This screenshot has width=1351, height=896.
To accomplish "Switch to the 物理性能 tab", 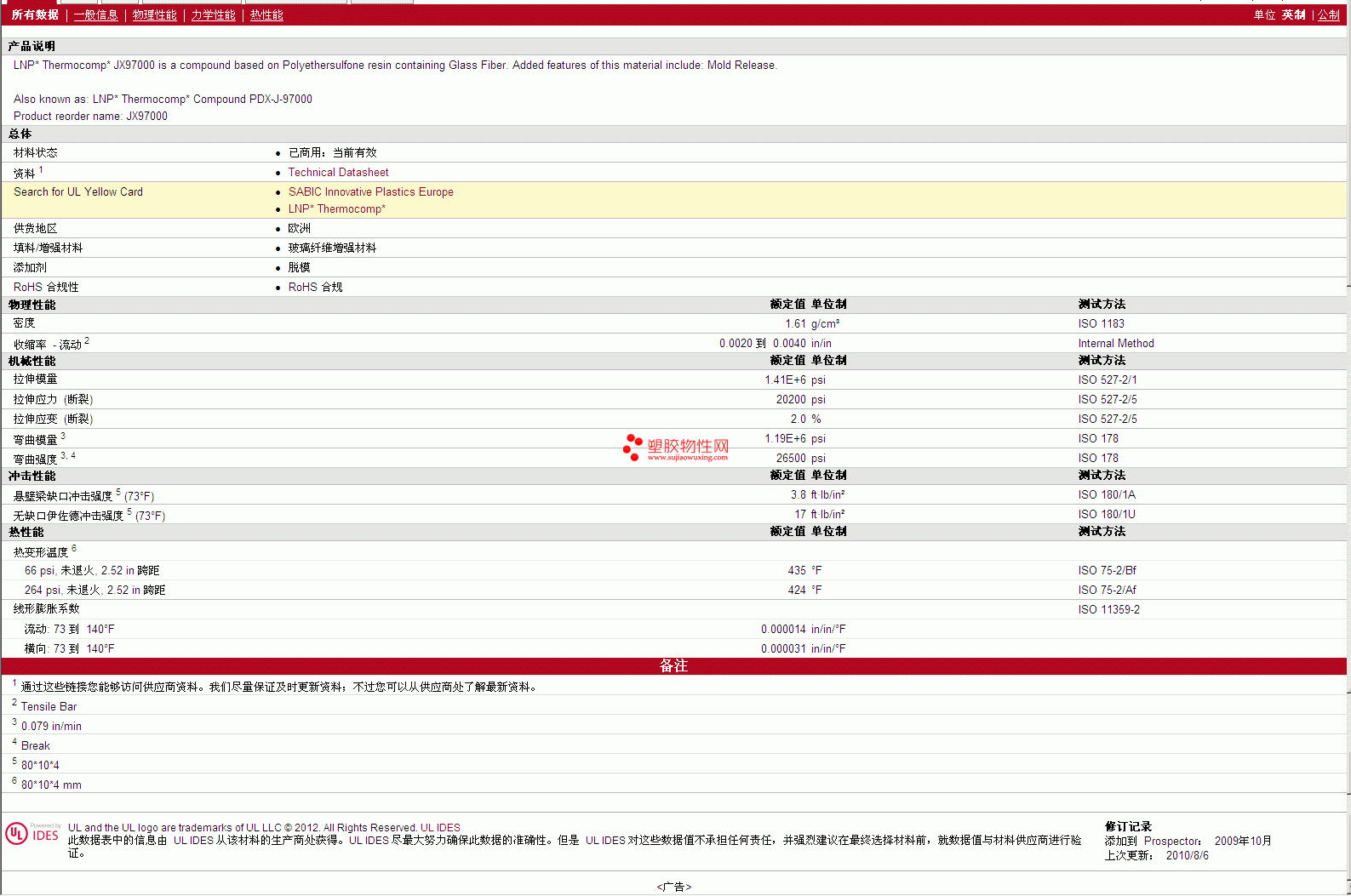I will click(x=154, y=15).
